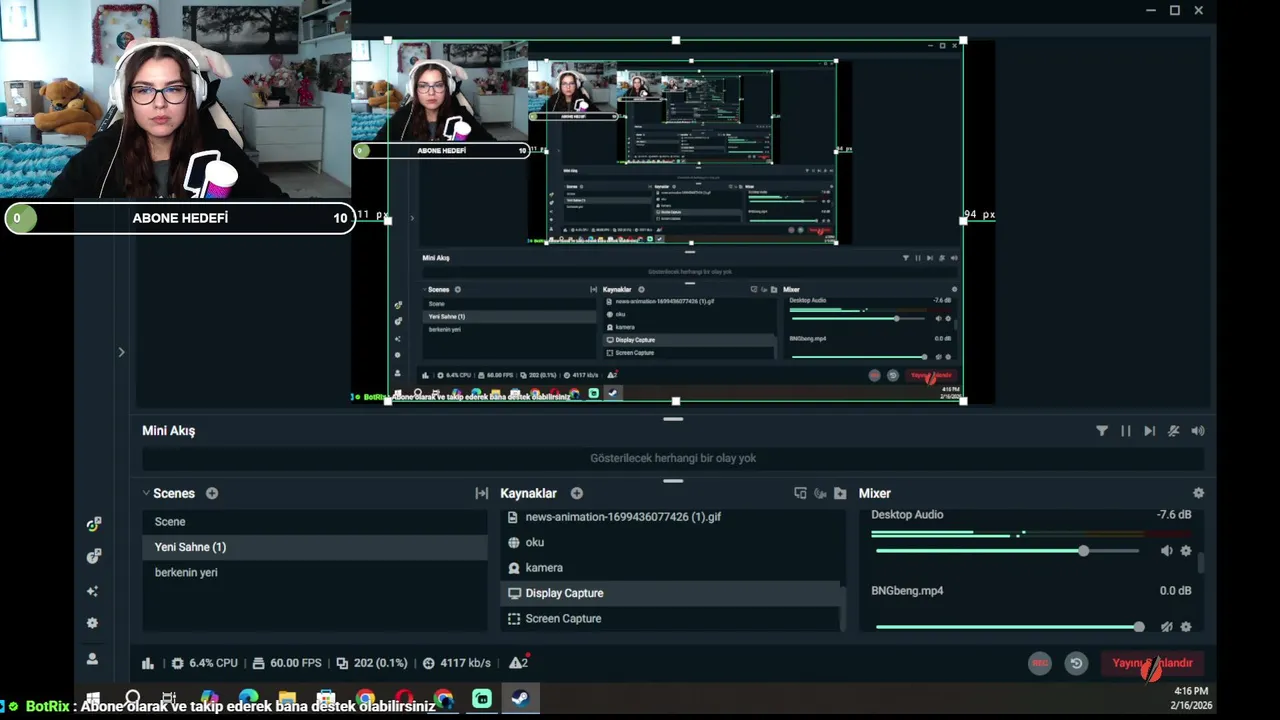Viewport: 1280px width, 720px height.
Task: Open the first colorful sidebar app icon
Action: 93,524
